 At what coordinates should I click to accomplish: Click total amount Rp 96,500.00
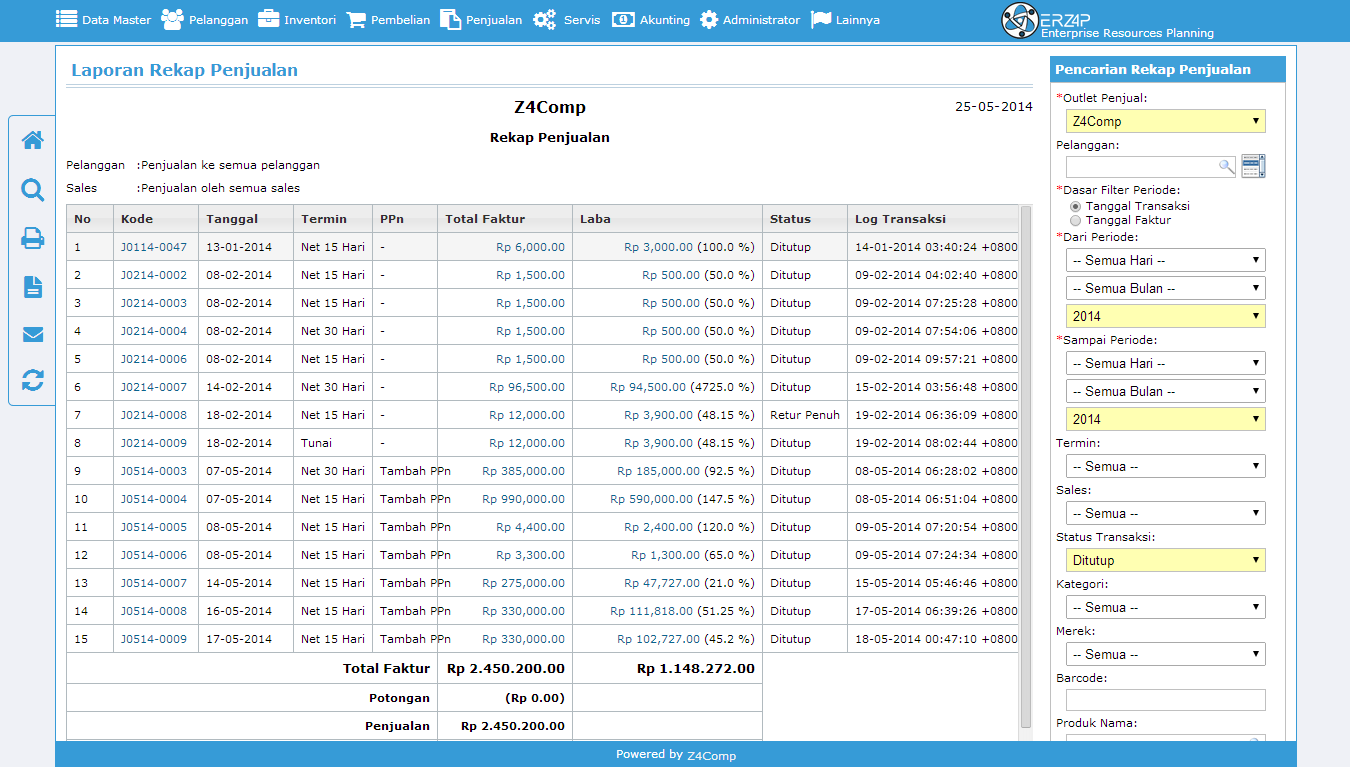pyautogui.click(x=527, y=387)
